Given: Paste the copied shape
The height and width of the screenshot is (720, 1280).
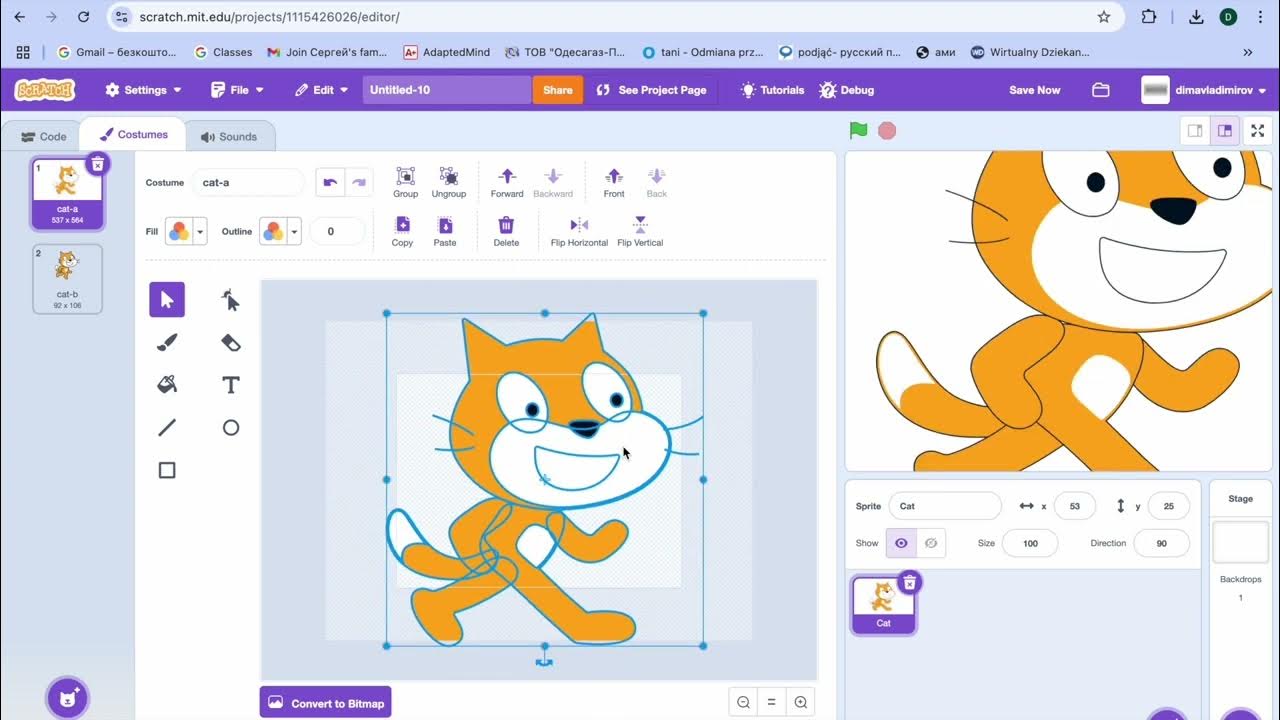Looking at the screenshot, I should pyautogui.click(x=445, y=231).
